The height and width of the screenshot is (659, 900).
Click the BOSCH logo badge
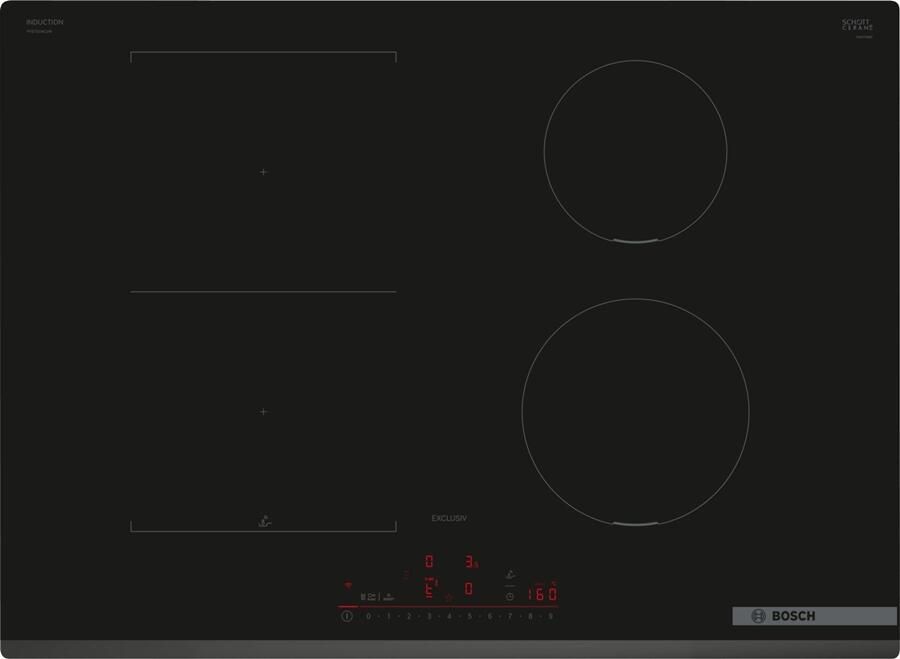(x=814, y=616)
